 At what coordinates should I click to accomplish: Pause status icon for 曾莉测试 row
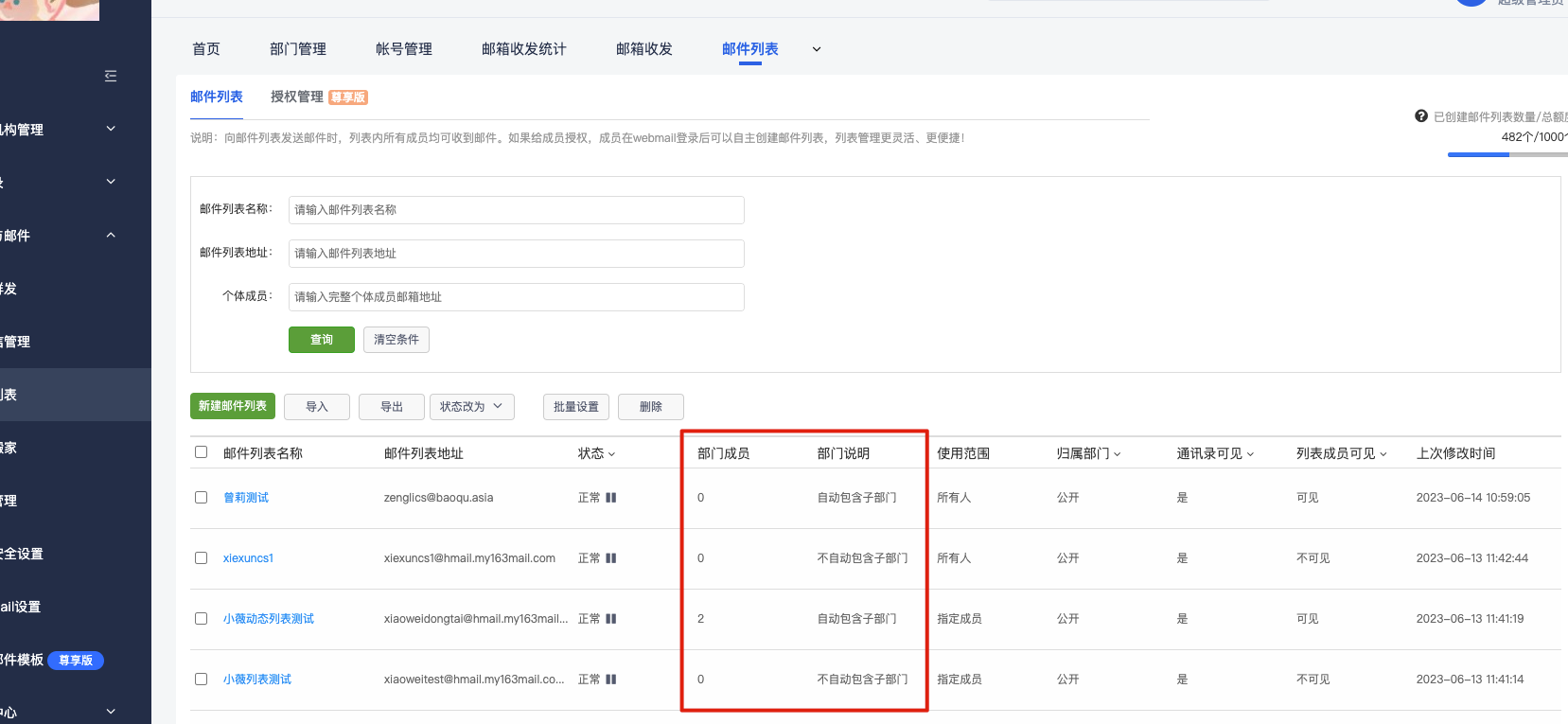(611, 498)
